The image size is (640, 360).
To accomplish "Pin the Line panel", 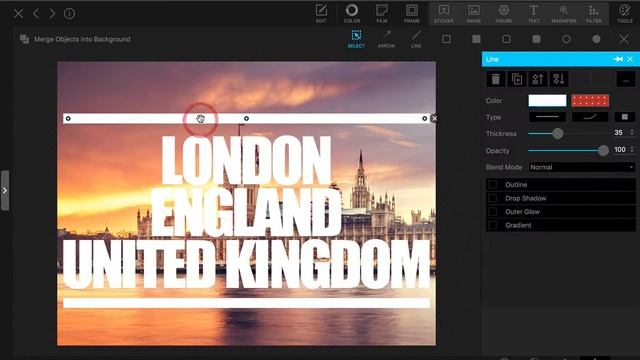I will point(618,59).
